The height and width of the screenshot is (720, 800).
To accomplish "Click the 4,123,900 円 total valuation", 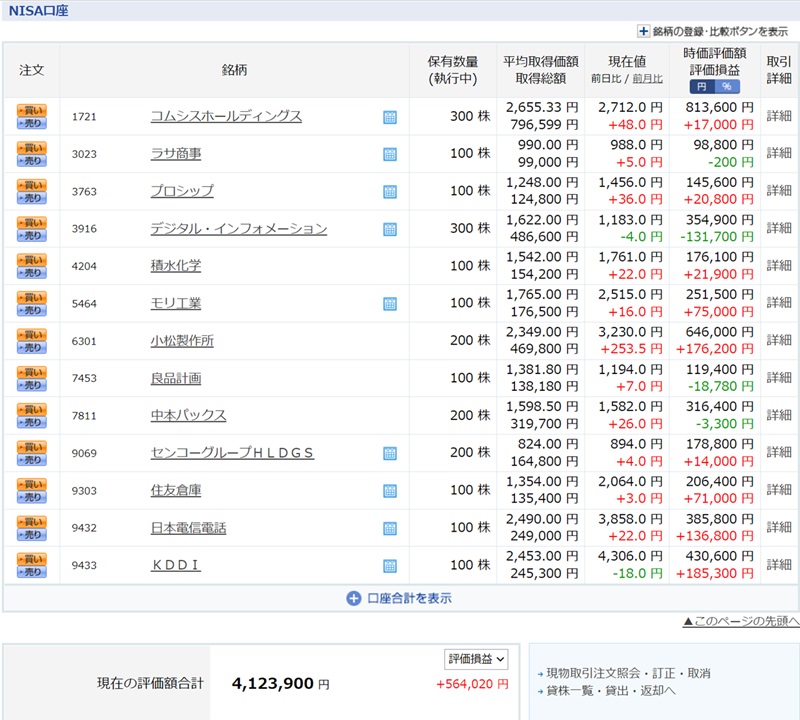I will click(x=281, y=683).
